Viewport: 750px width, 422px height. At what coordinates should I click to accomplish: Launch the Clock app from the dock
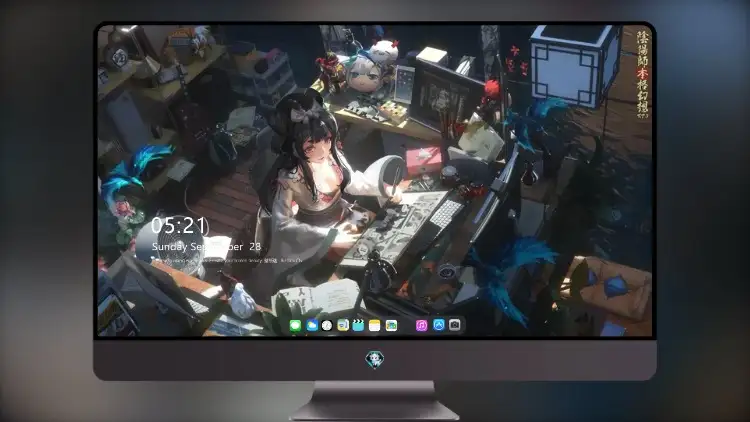(327, 325)
